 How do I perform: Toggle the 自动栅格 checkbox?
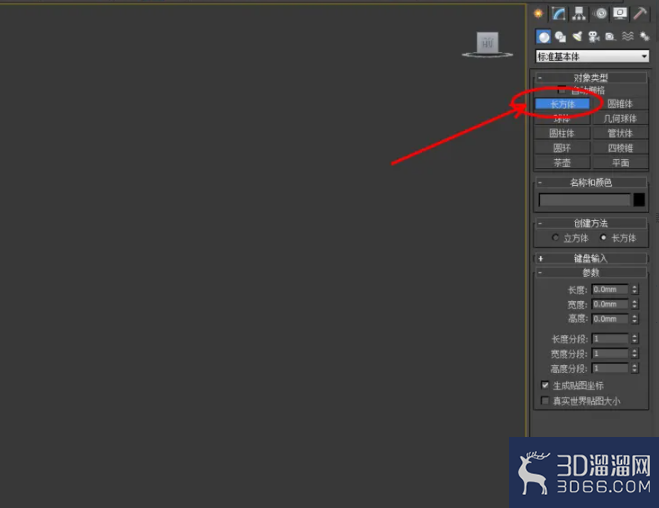(561, 89)
